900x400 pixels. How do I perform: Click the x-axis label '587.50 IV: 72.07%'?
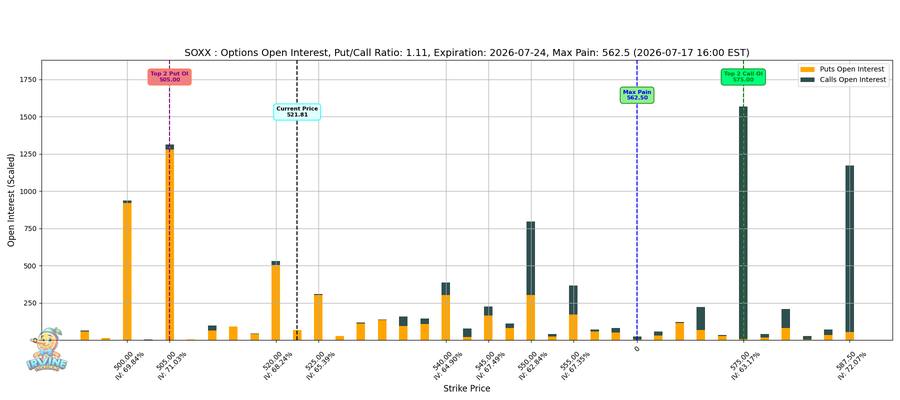pos(852,366)
